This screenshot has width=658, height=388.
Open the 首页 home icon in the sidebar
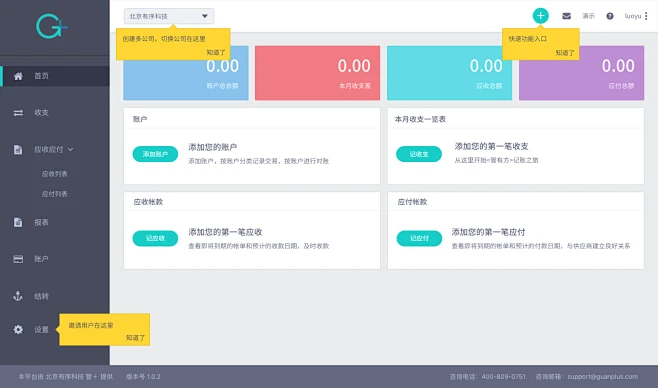click(x=18, y=76)
